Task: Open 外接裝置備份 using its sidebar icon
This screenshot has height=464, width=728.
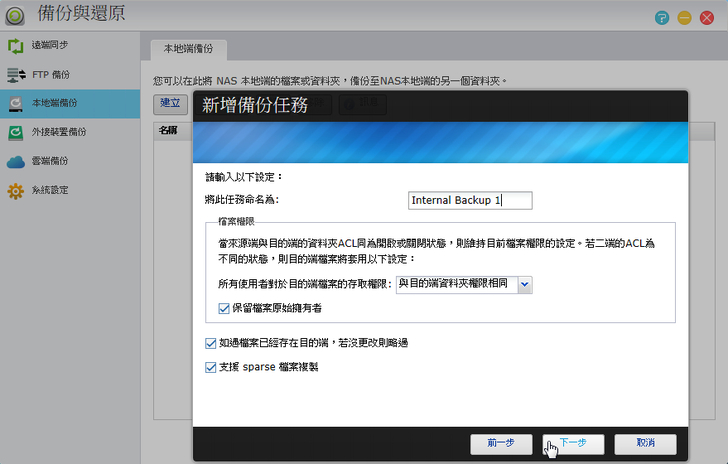Action: click(x=15, y=132)
